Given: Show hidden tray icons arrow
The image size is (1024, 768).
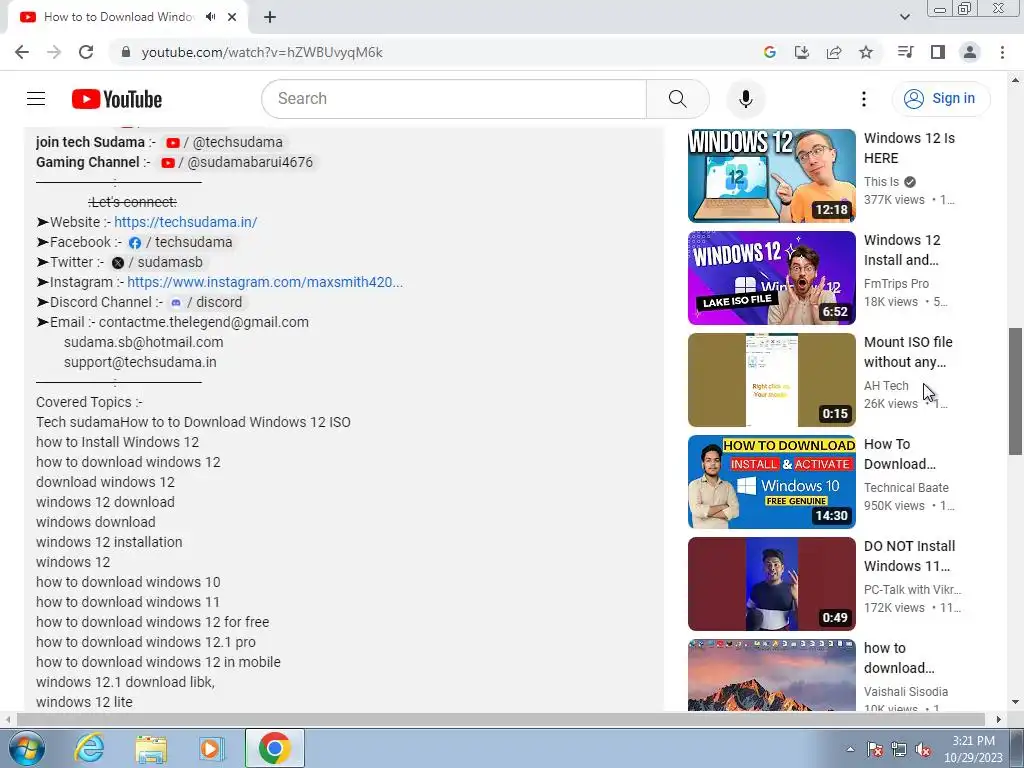Looking at the screenshot, I should point(850,749).
